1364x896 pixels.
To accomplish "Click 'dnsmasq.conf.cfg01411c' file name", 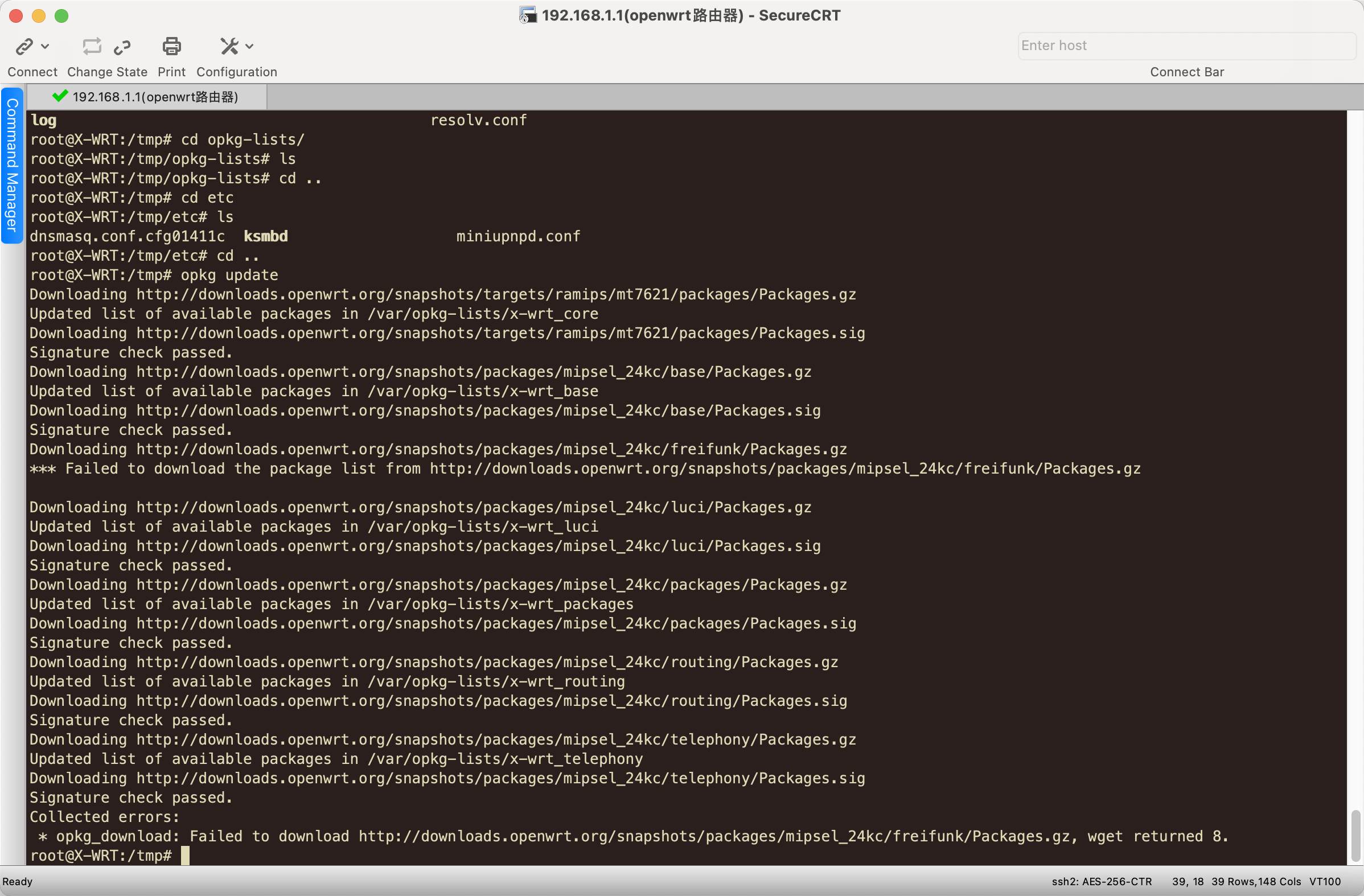I will coord(127,236).
